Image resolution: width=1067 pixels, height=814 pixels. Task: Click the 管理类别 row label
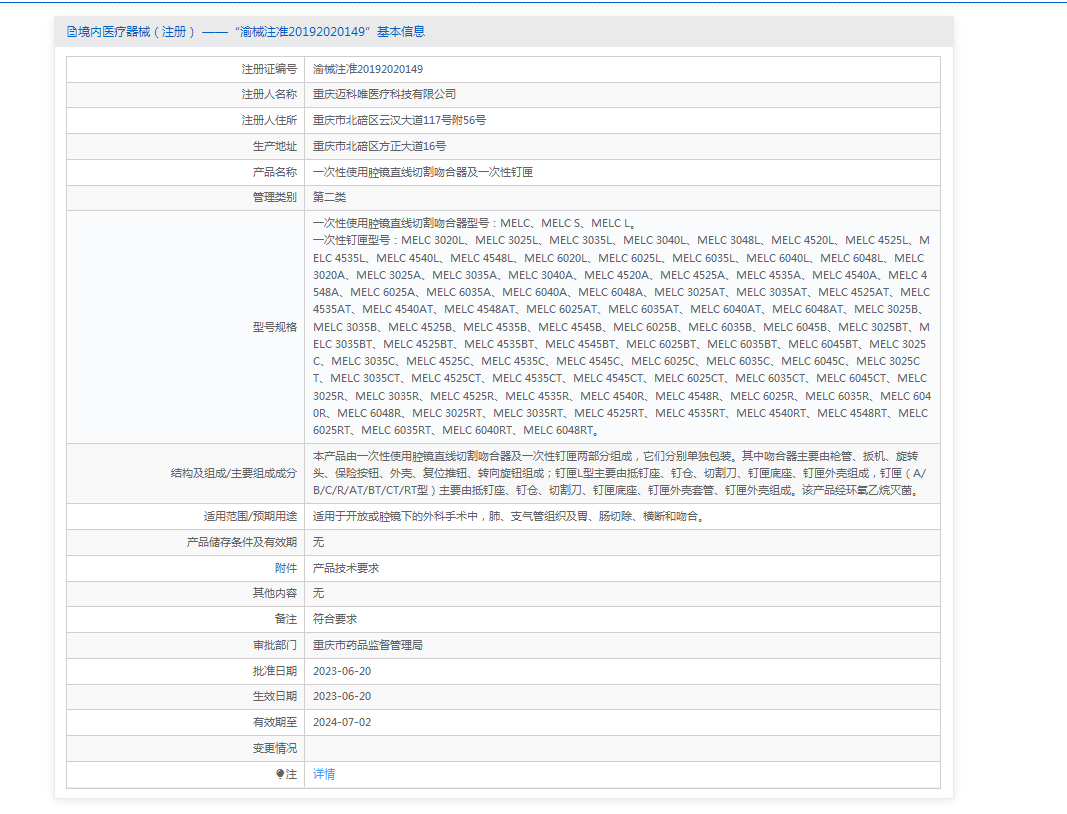click(x=275, y=197)
